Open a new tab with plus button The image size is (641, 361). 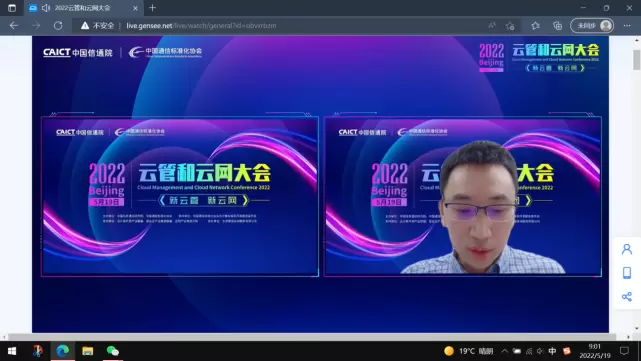point(152,8)
